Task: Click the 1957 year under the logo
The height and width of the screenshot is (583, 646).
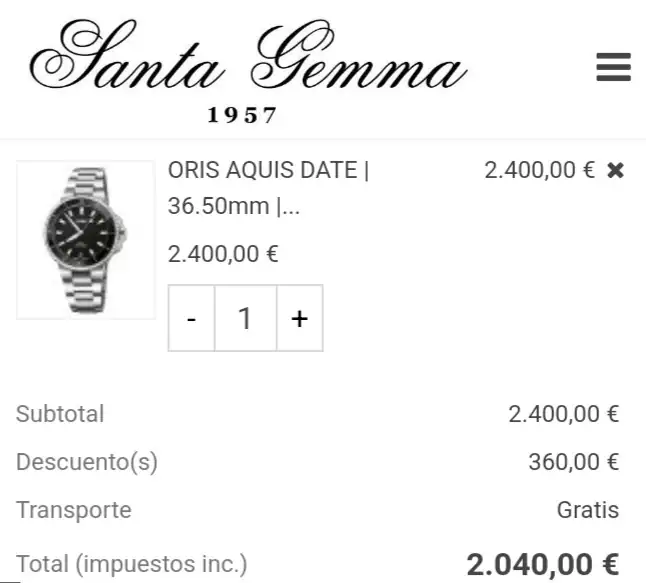Action: click(x=242, y=115)
